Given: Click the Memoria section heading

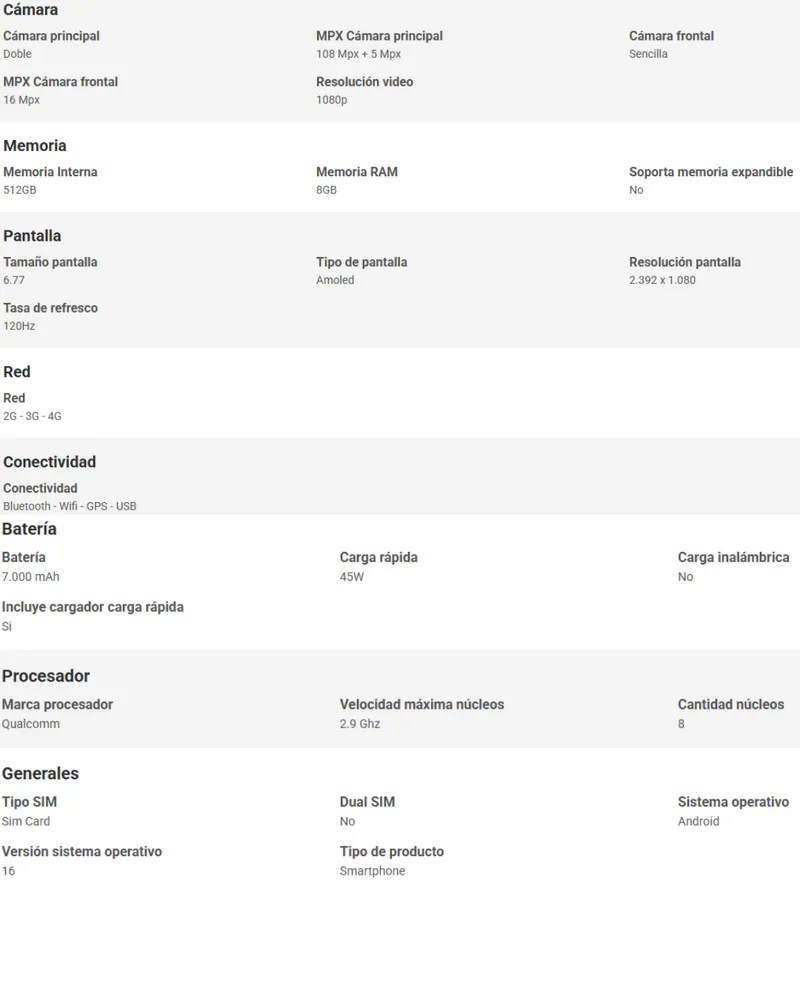Looking at the screenshot, I should click(34, 145).
